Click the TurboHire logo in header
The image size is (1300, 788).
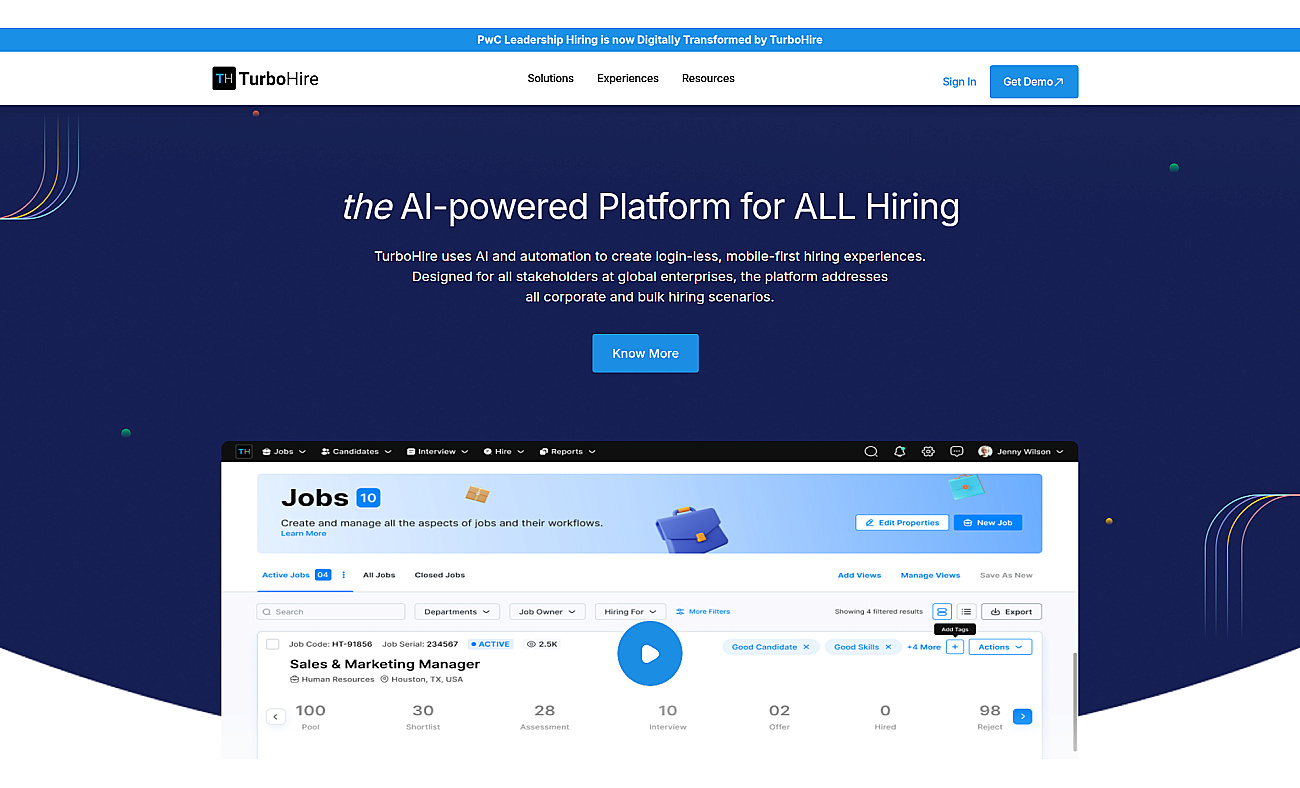[265, 79]
